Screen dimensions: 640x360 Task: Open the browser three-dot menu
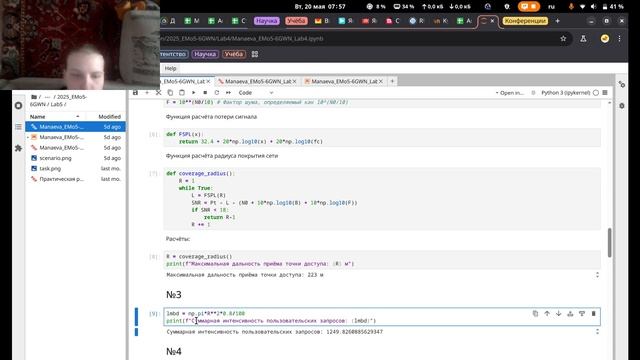pos(620,38)
